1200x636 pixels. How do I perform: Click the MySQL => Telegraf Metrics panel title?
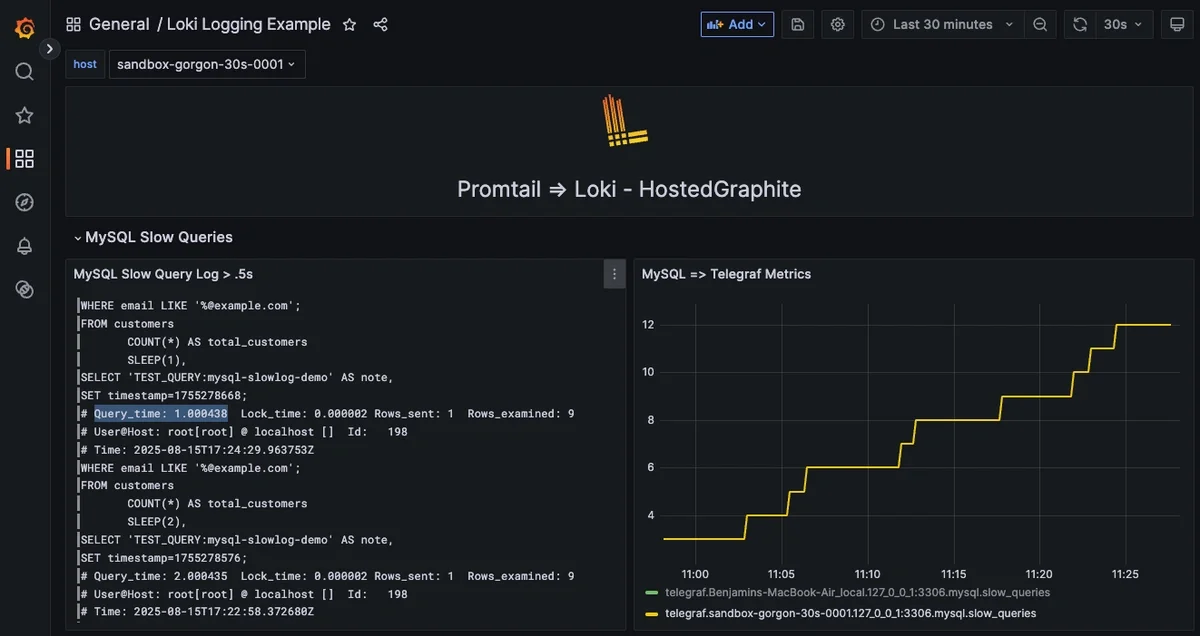point(726,274)
